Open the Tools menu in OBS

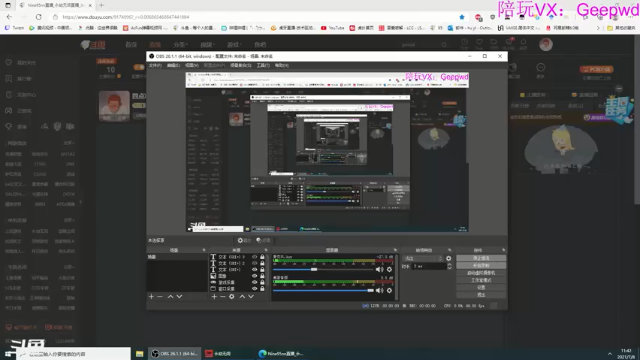[263, 65]
